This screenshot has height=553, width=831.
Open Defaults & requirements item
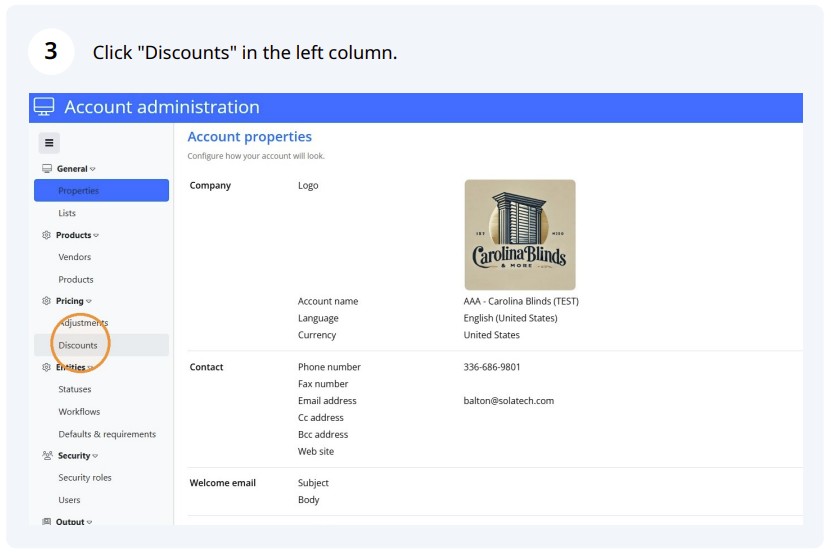click(107, 434)
